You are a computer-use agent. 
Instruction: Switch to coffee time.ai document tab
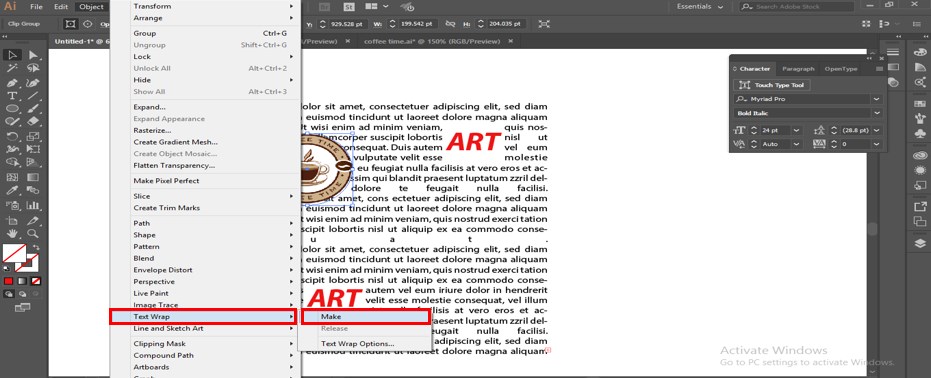432,42
